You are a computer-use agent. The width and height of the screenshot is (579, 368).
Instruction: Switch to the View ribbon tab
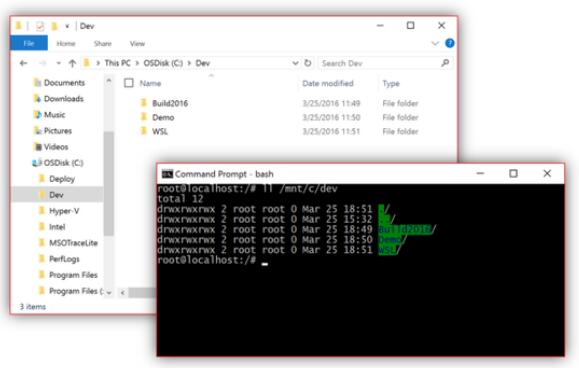tap(137, 44)
